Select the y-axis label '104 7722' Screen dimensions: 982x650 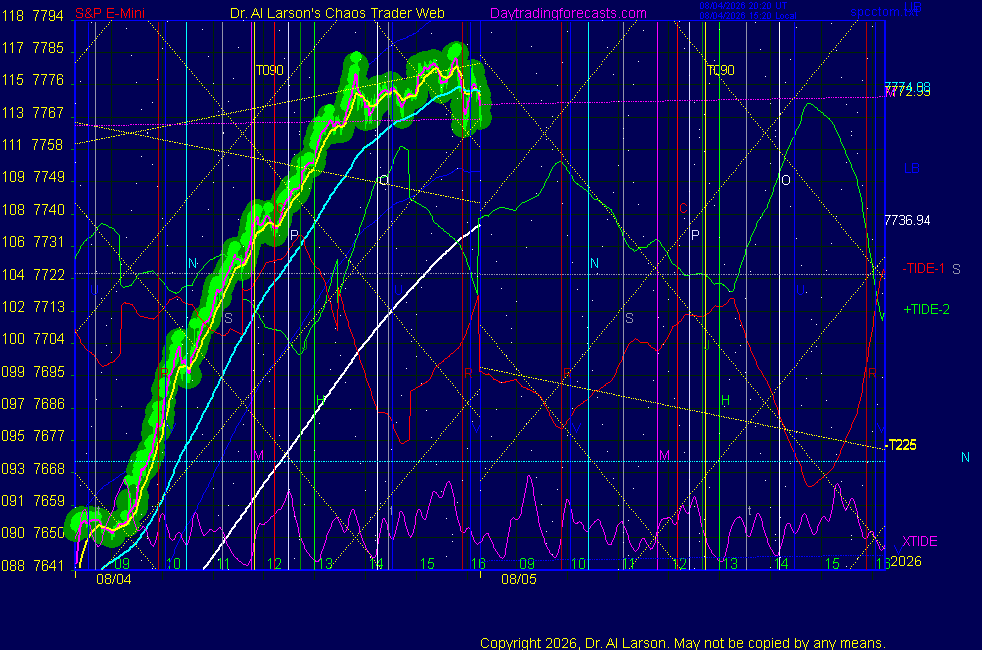coord(32,274)
